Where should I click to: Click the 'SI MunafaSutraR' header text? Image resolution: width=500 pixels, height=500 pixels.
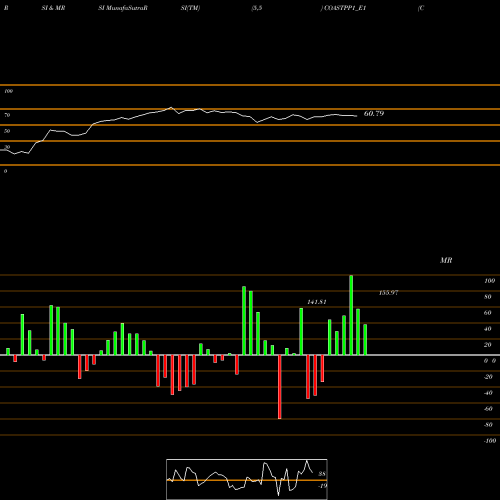pyautogui.click(x=123, y=8)
